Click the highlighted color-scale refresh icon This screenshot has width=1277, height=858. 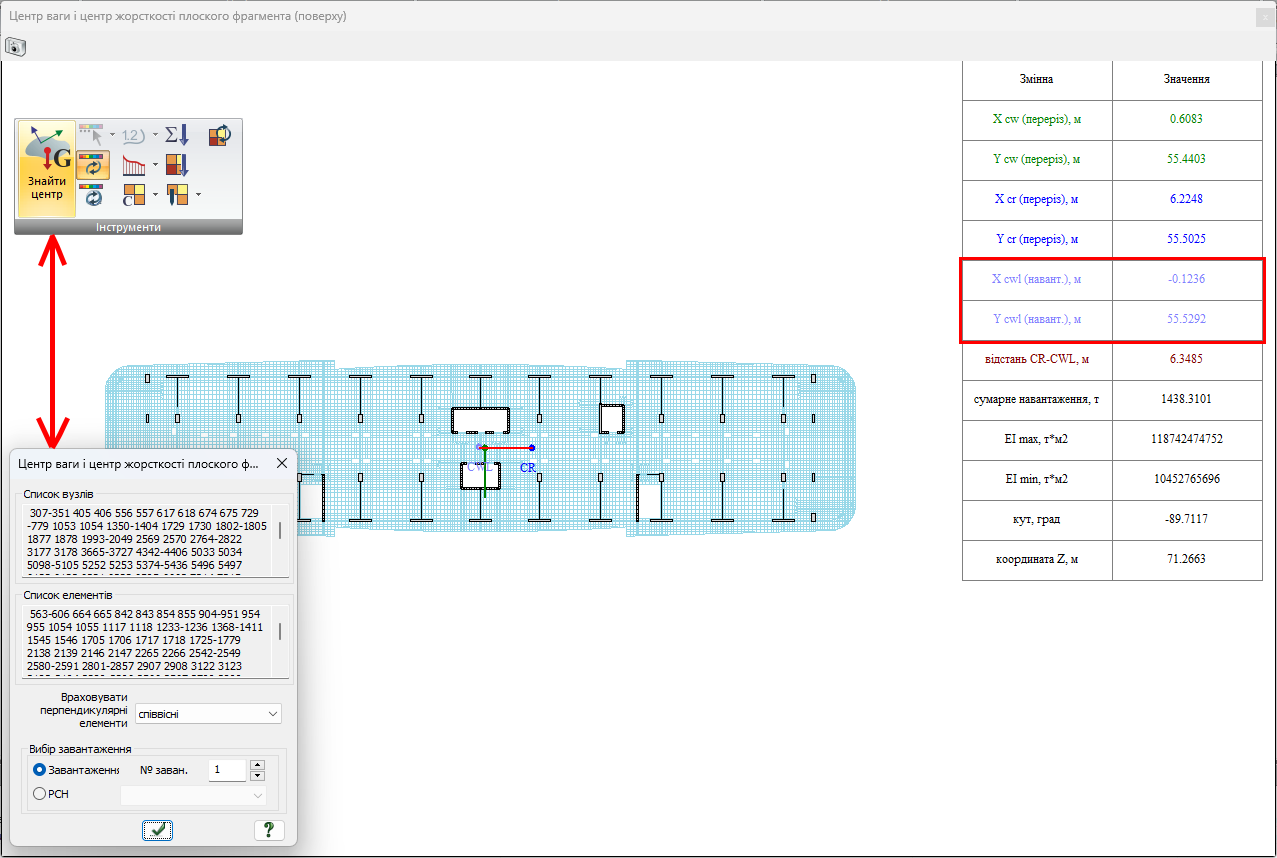[93, 165]
